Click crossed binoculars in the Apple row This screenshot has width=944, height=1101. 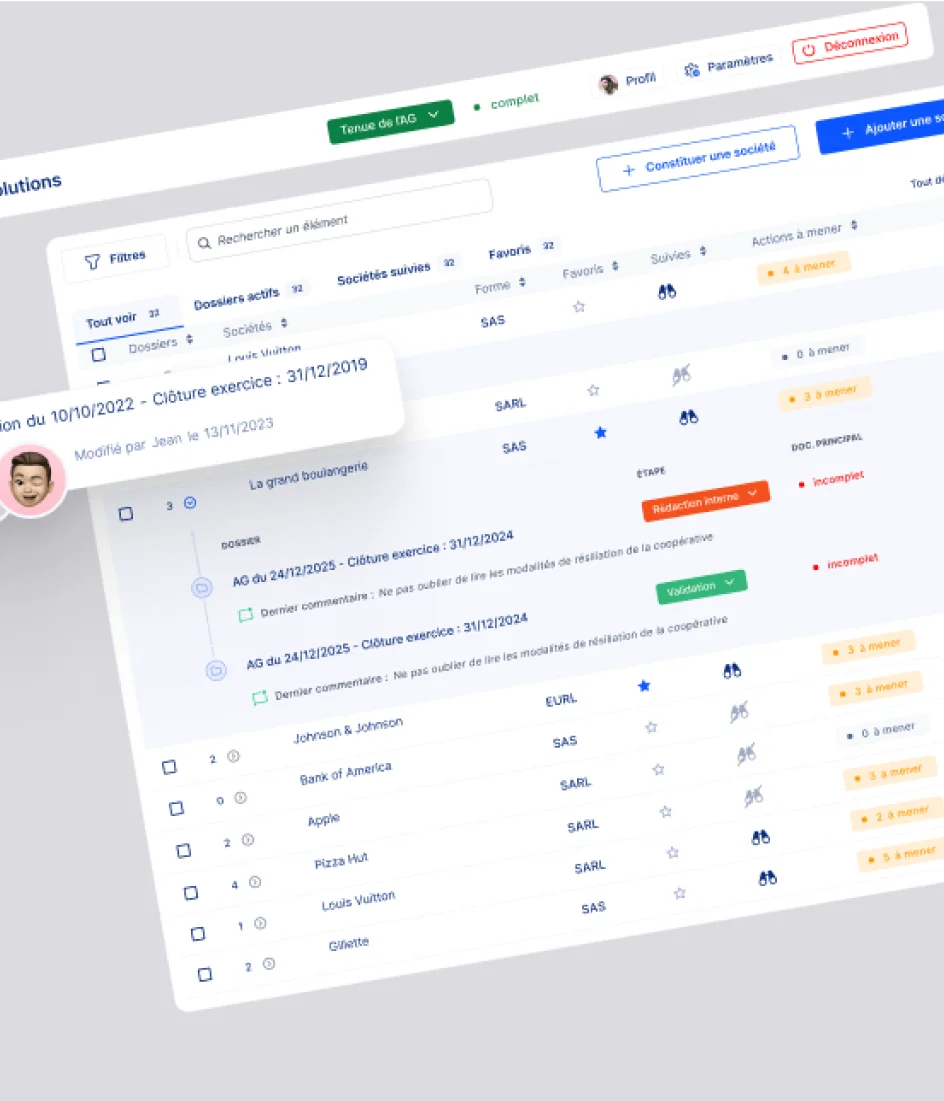pyautogui.click(x=746, y=755)
